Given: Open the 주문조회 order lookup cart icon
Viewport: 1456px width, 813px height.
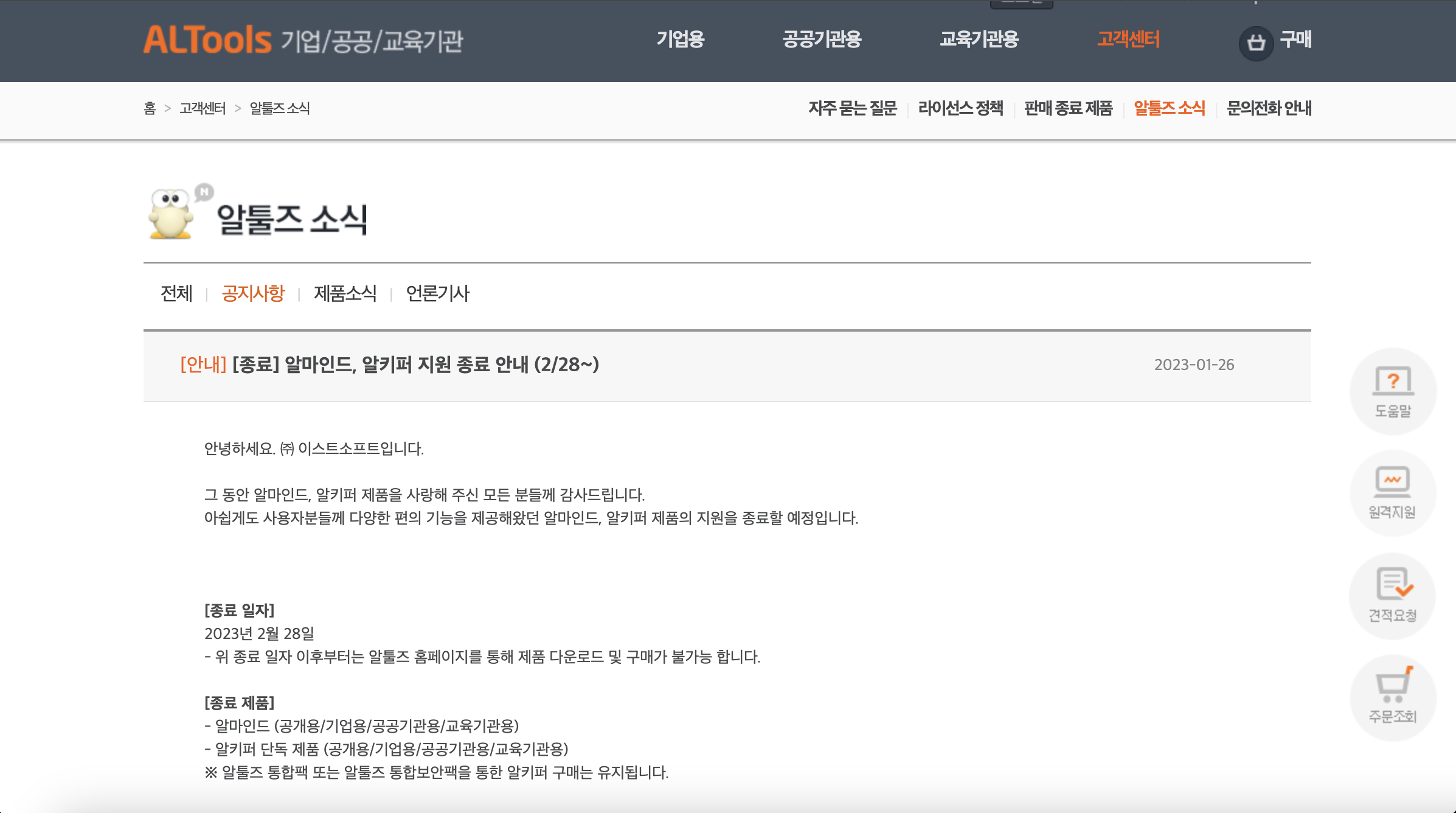Looking at the screenshot, I should pyautogui.click(x=1393, y=697).
